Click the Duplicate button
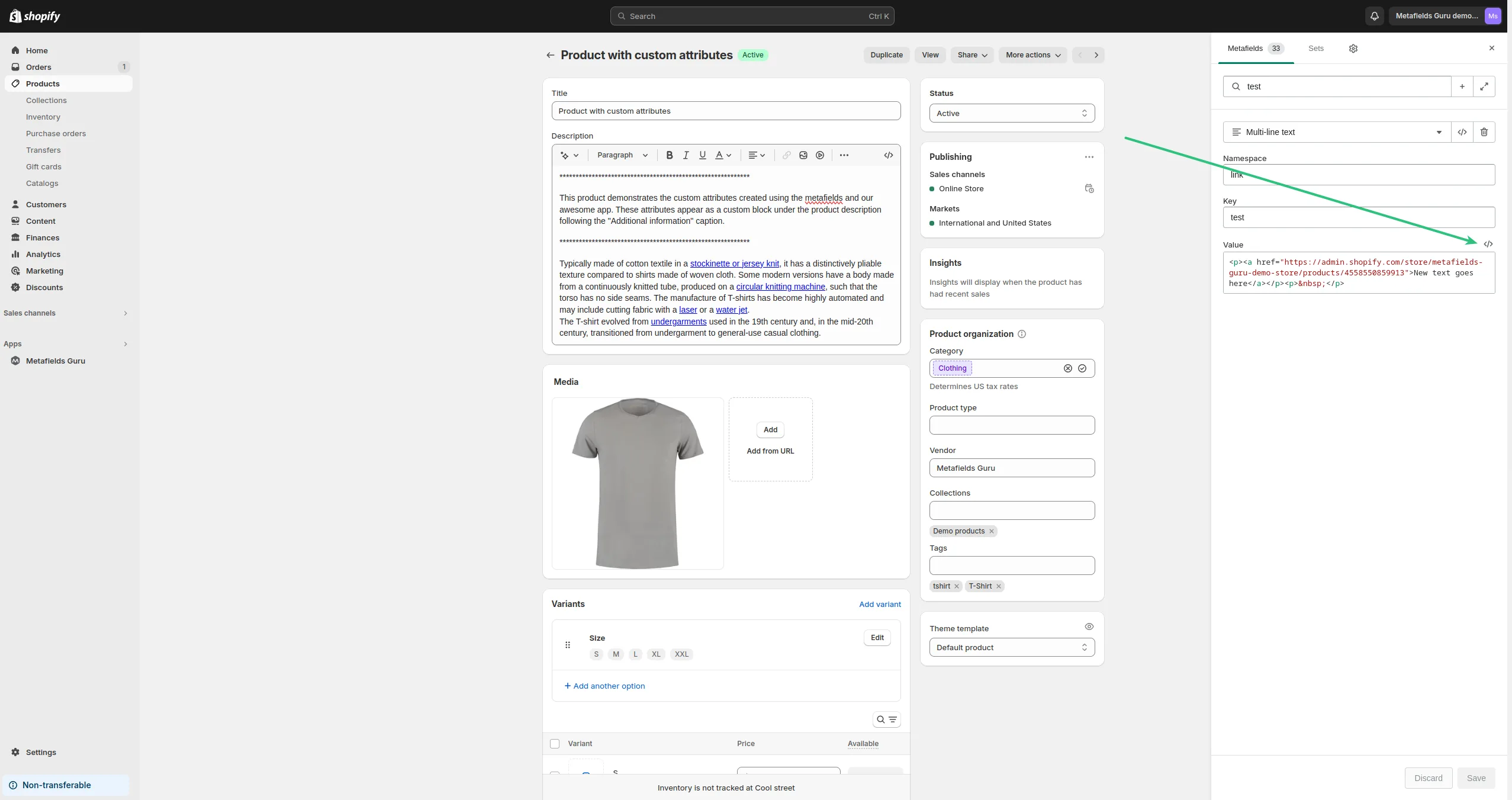Image resolution: width=1512 pixels, height=800 pixels. click(x=886, y=55)
